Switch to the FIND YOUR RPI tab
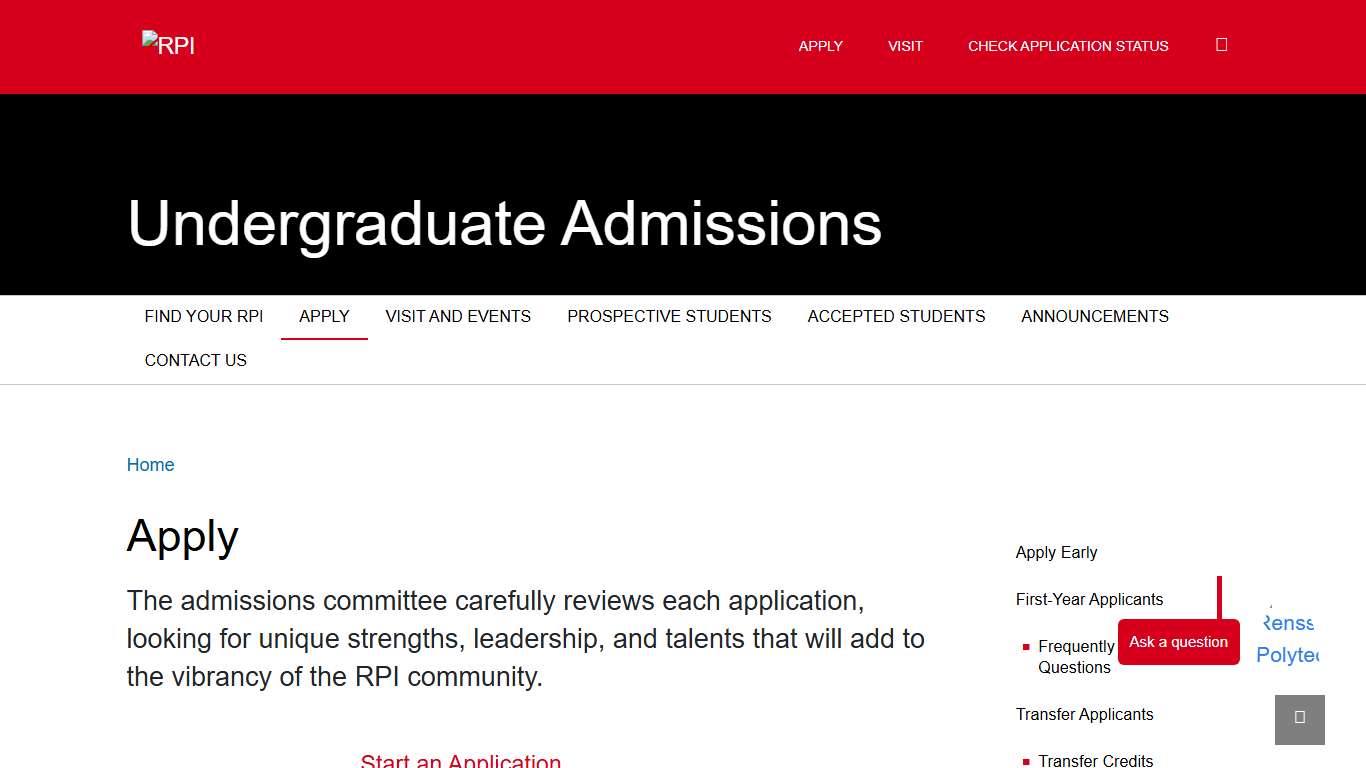Screen dimensions: 1366x768 coord(203,316)
